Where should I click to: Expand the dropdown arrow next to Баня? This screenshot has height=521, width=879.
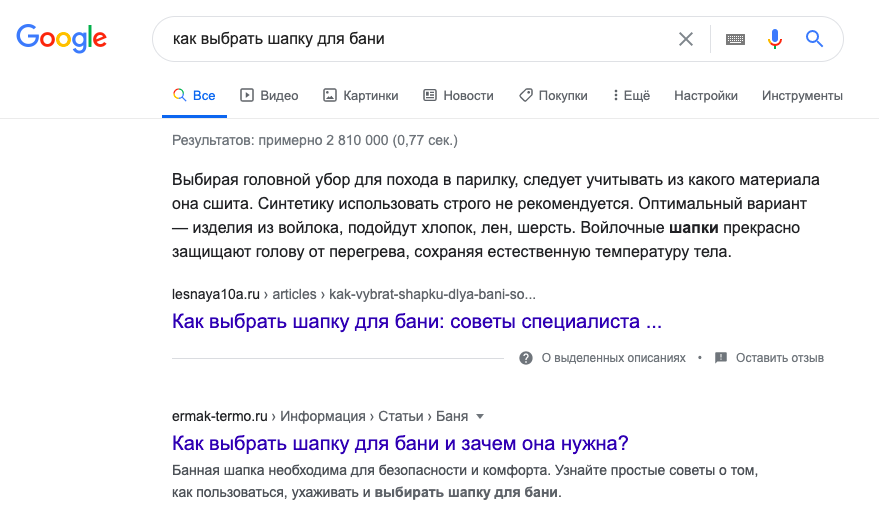[x=480, y=417]
